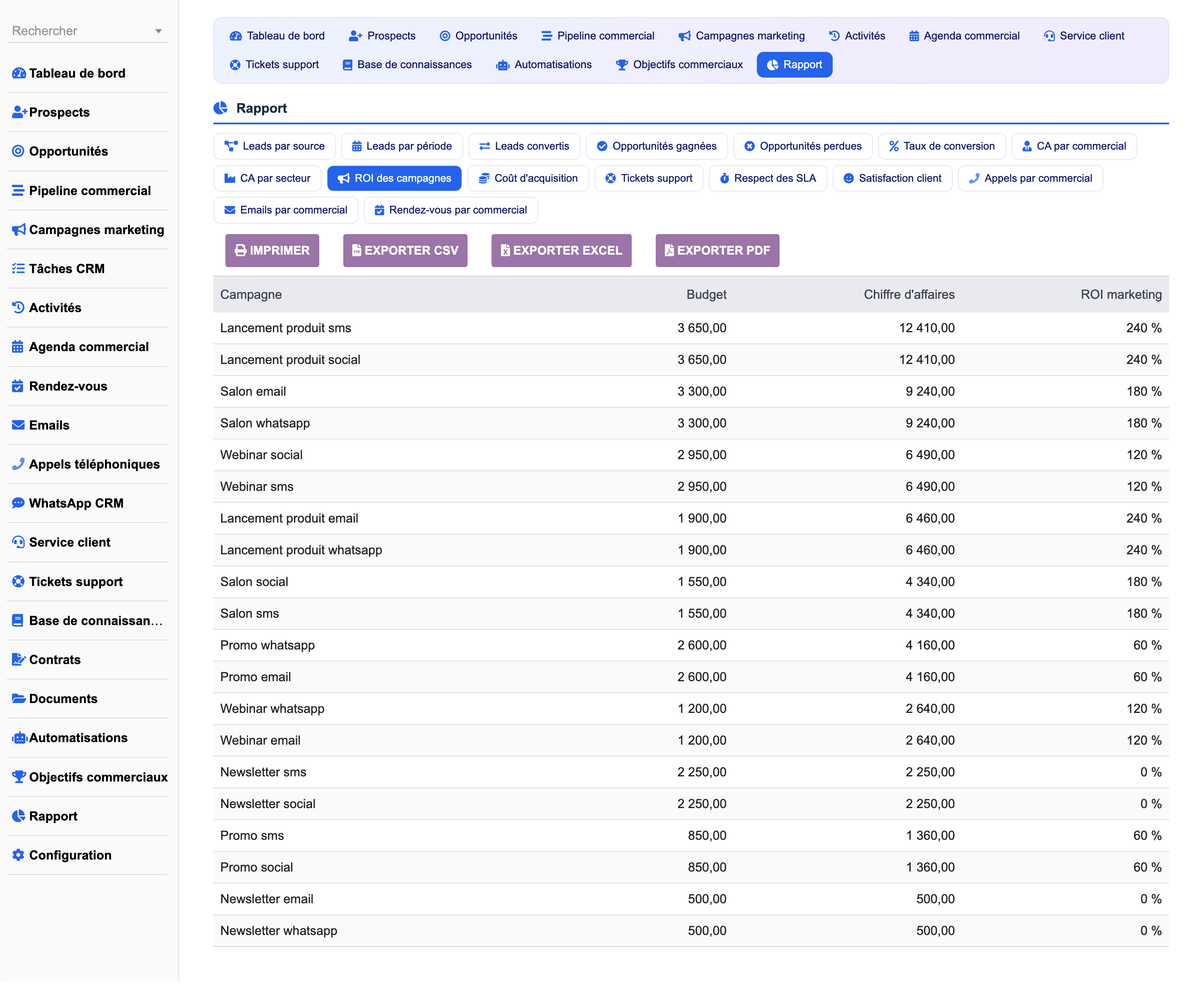Show the Emails par commercial report
1200x998 pixels.
coord(285,210)
